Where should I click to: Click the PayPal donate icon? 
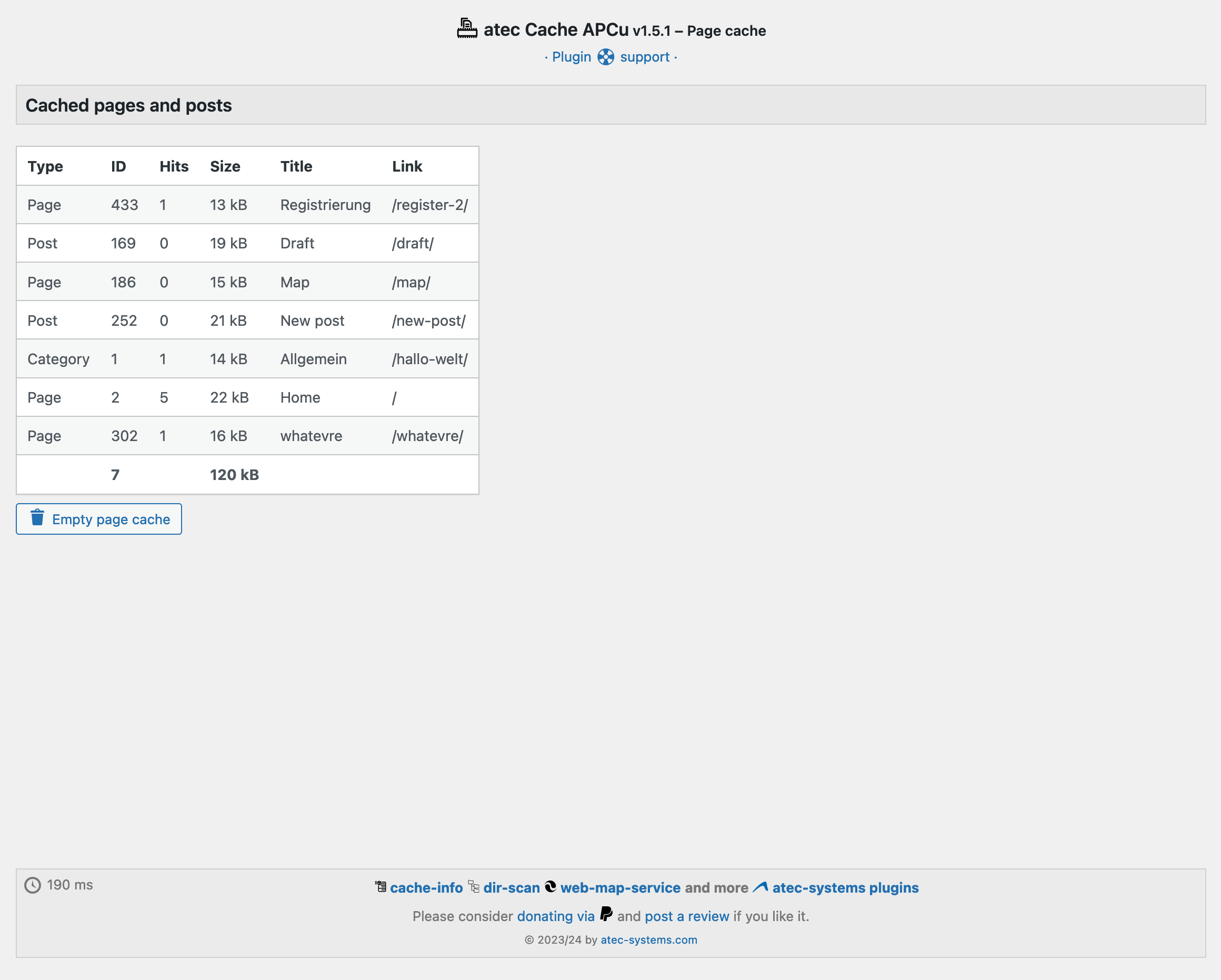pos(606,914)
